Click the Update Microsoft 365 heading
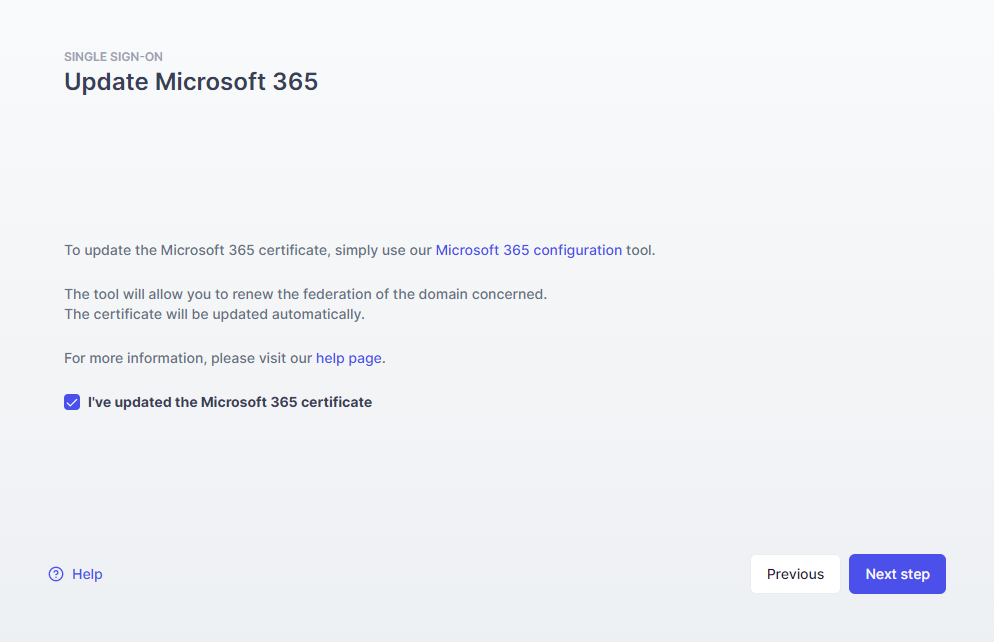 coord(191,82)
